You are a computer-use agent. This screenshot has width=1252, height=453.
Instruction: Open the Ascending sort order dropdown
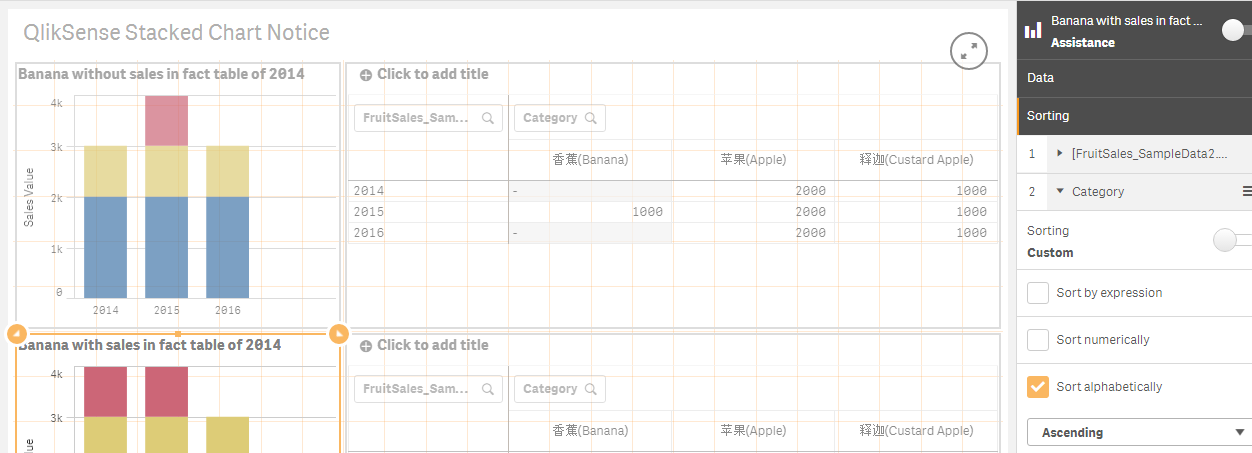[x=1138, y=433]
